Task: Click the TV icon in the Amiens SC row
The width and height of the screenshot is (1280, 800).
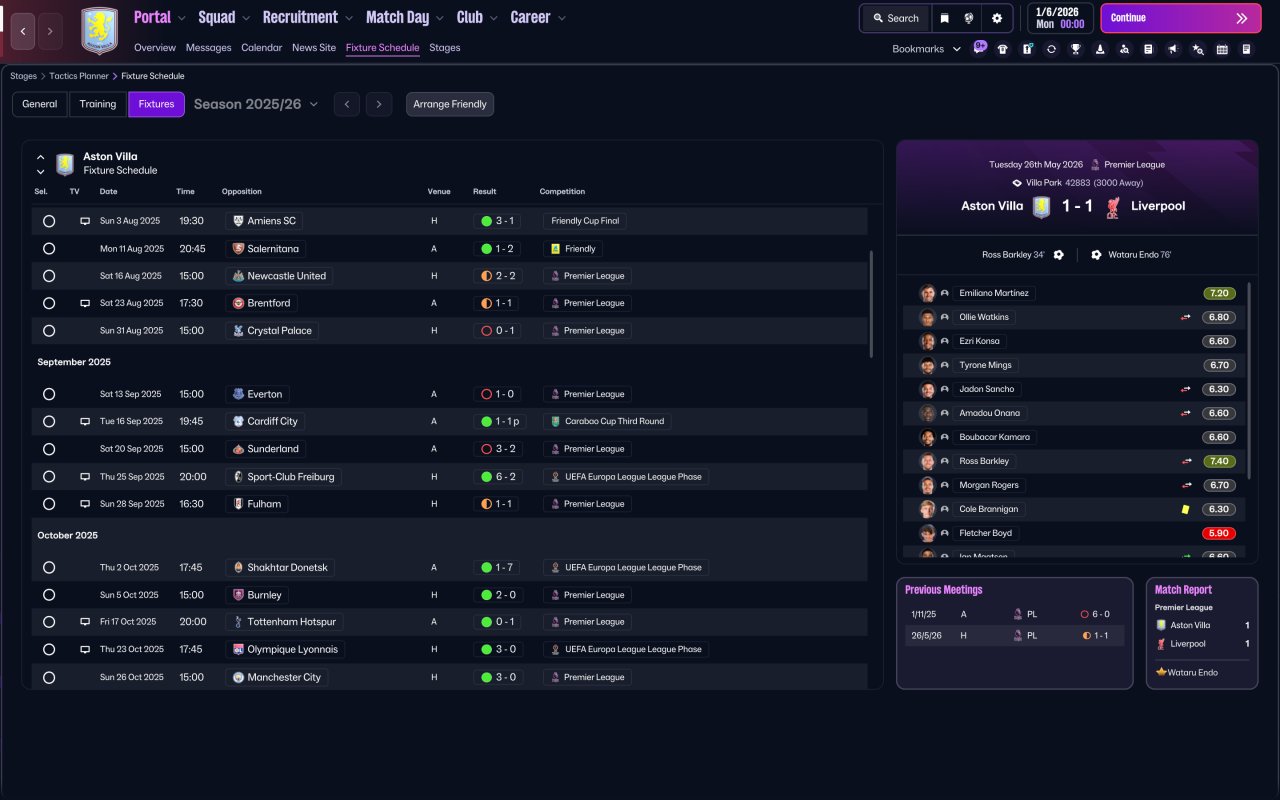Action: (85, 221)
